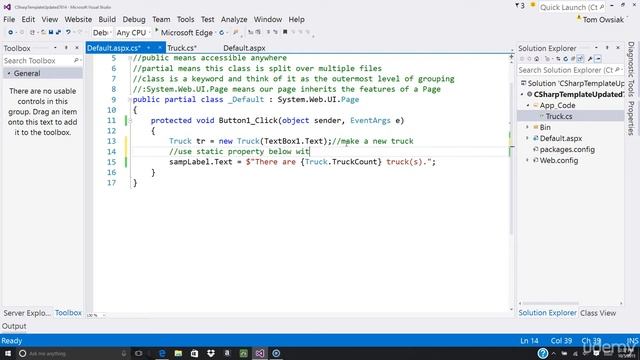Open Dropbox from the taskbar
Image resolution: width=640 pixels, height=360 pixels.
211,353
